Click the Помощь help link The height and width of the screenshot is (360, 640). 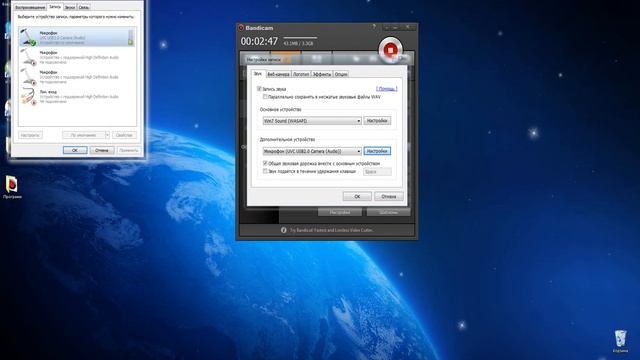(387, 89)
